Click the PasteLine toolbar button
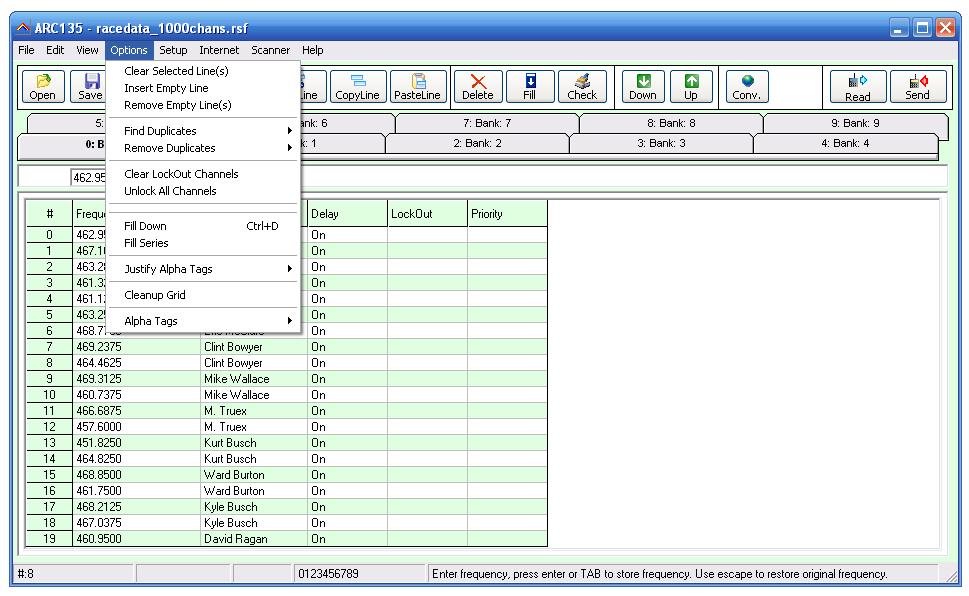969x596 pixels. (x=418, y=87)
